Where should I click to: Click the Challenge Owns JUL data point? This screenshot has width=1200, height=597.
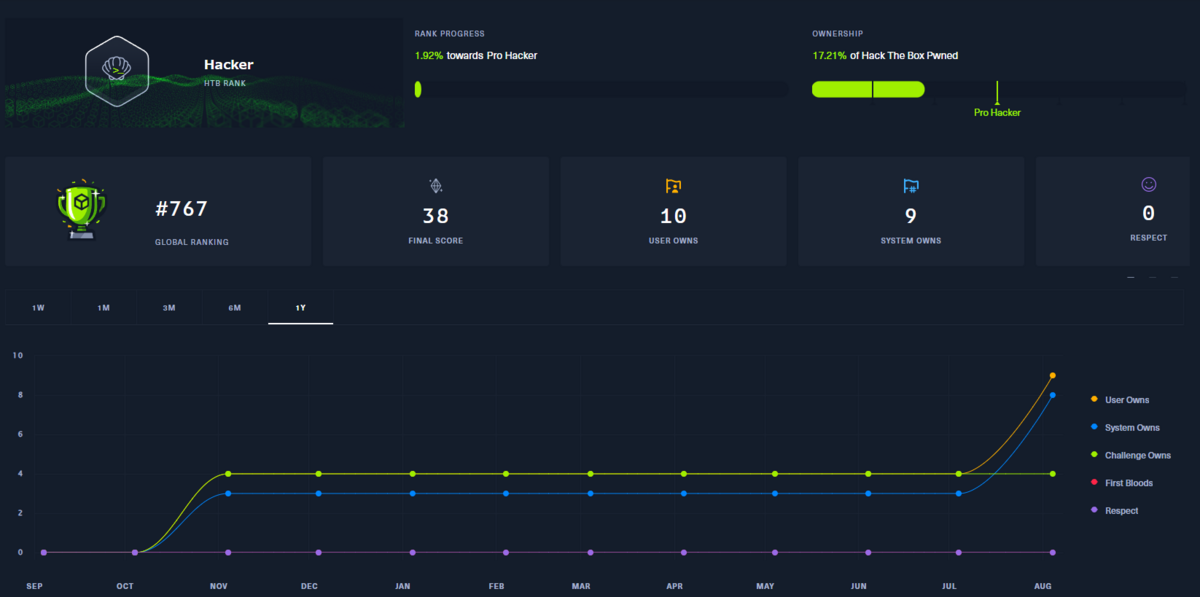click(x=959, y=474)
